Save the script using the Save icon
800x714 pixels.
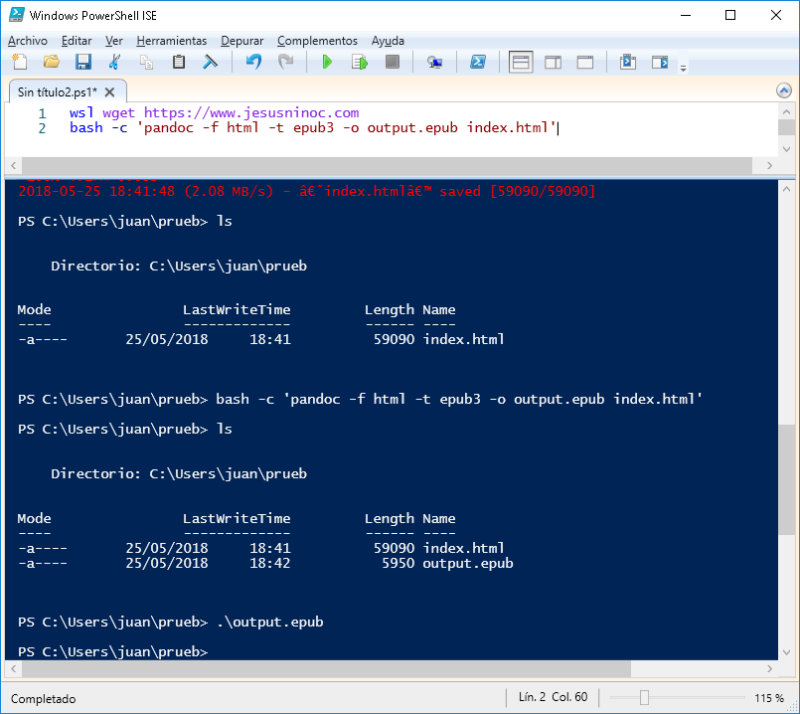click(x=83, y=62)
